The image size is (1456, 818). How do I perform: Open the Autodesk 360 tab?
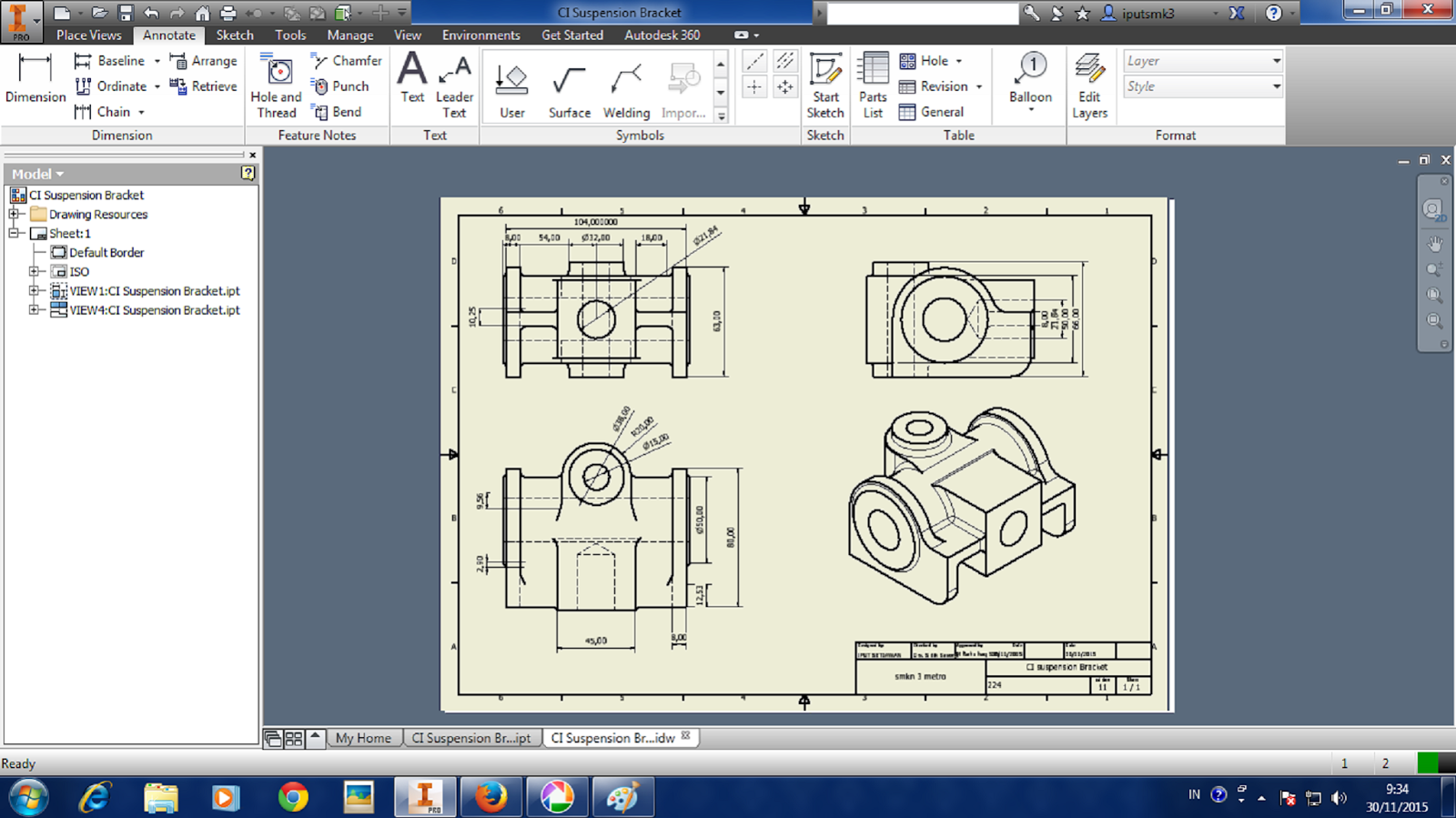662,35
